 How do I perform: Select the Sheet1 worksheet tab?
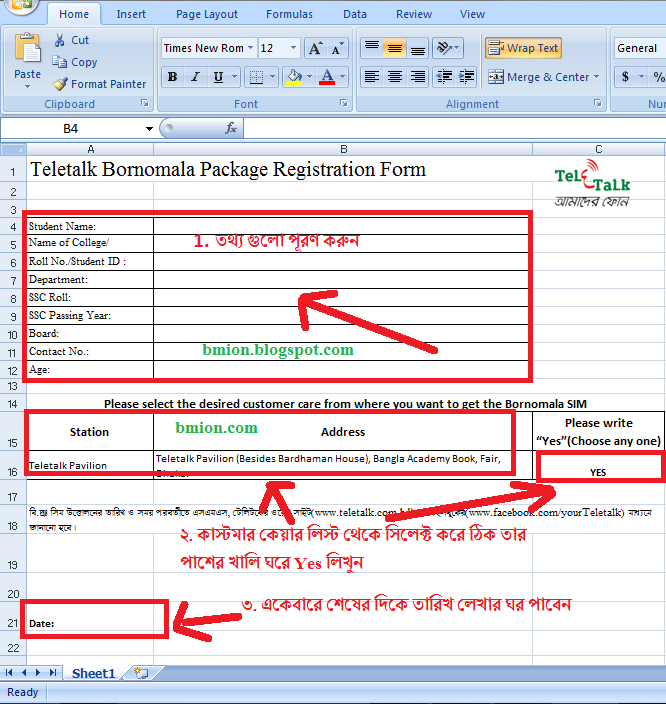point(93,673)
